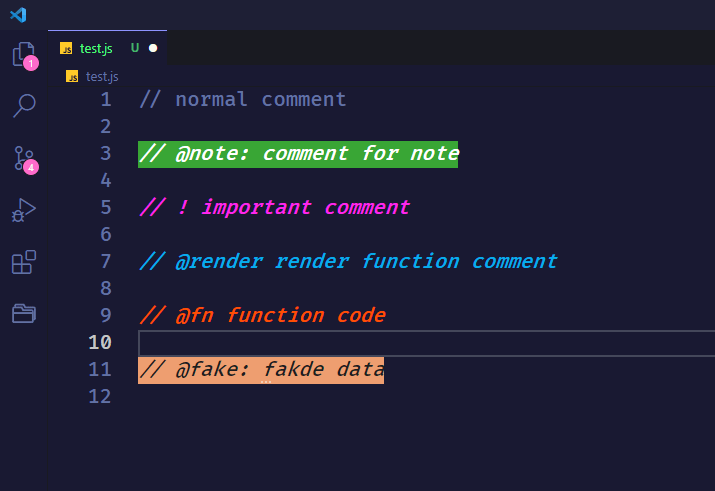Screen dimensions: 715x491
Task: Click line number 2 in gutter
Action: pyautogui.click(x=106, y=126)
